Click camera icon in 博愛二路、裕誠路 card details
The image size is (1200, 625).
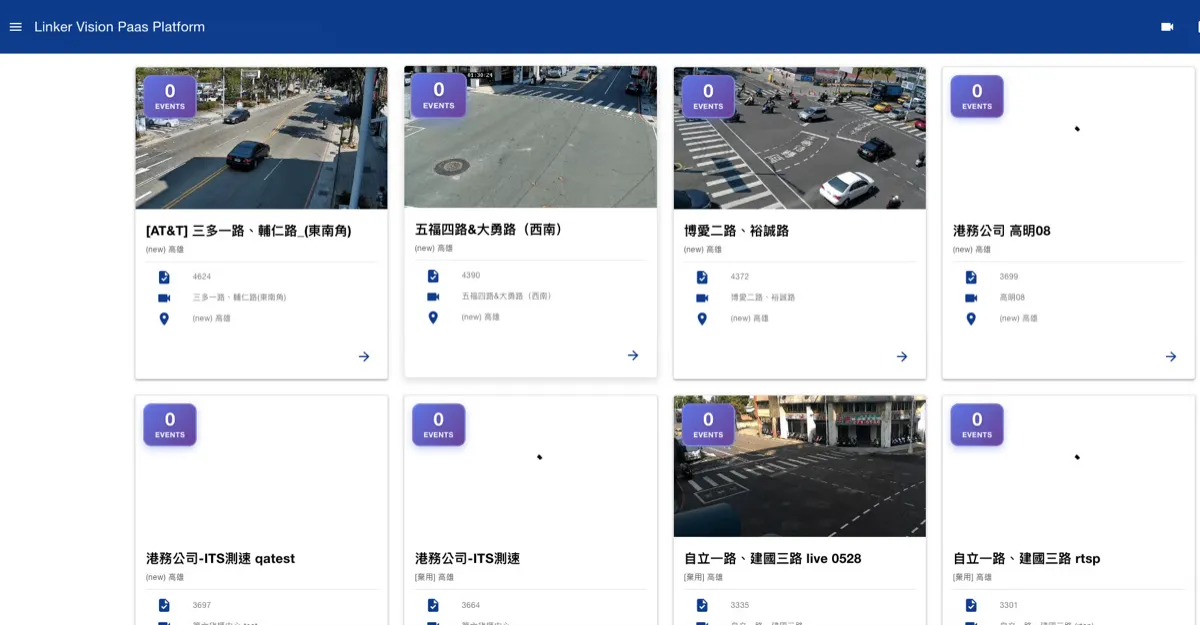tap(702, 298)
